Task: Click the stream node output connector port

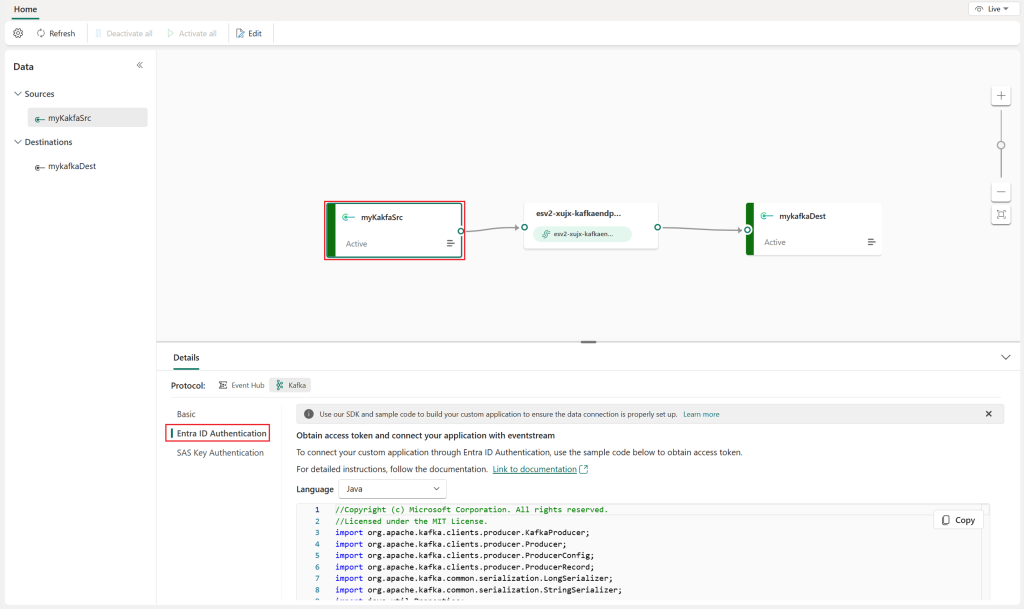Action: 658,227
